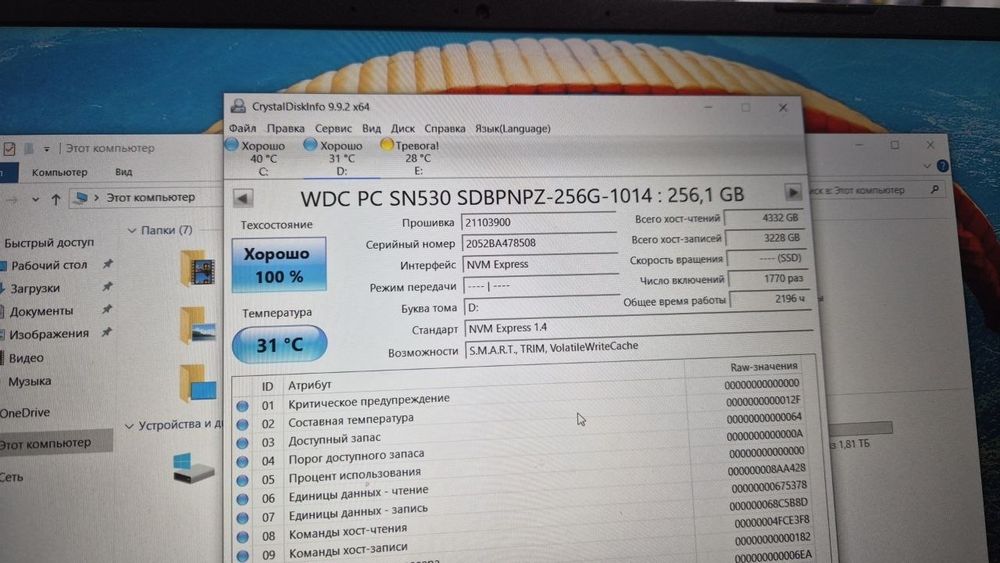Click the Стандарт field NVM Express 1.4

pyautogui.click(x=638, y=327)
